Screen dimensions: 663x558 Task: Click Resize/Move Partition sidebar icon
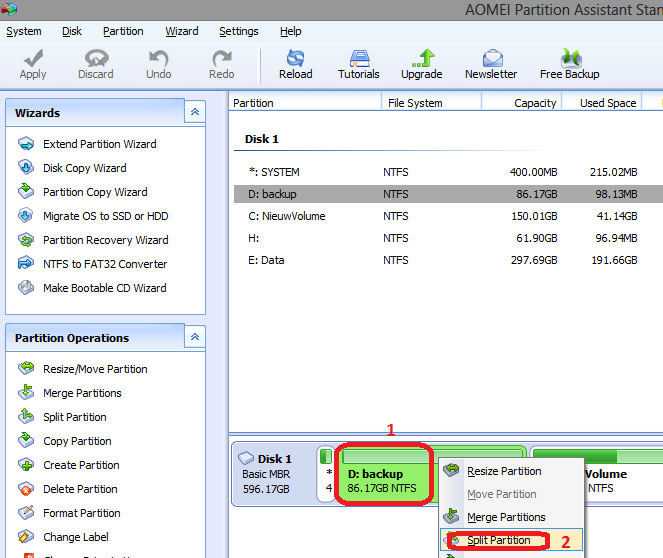pos(26,369)
